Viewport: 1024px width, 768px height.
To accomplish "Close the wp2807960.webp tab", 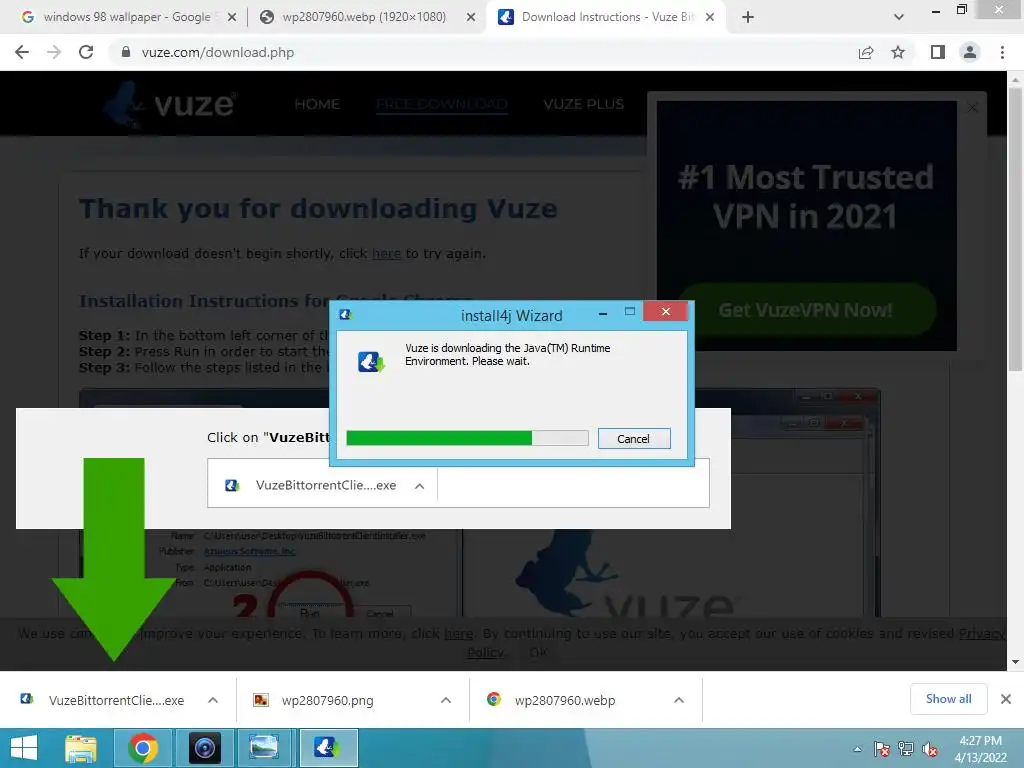I will (470, 18).
